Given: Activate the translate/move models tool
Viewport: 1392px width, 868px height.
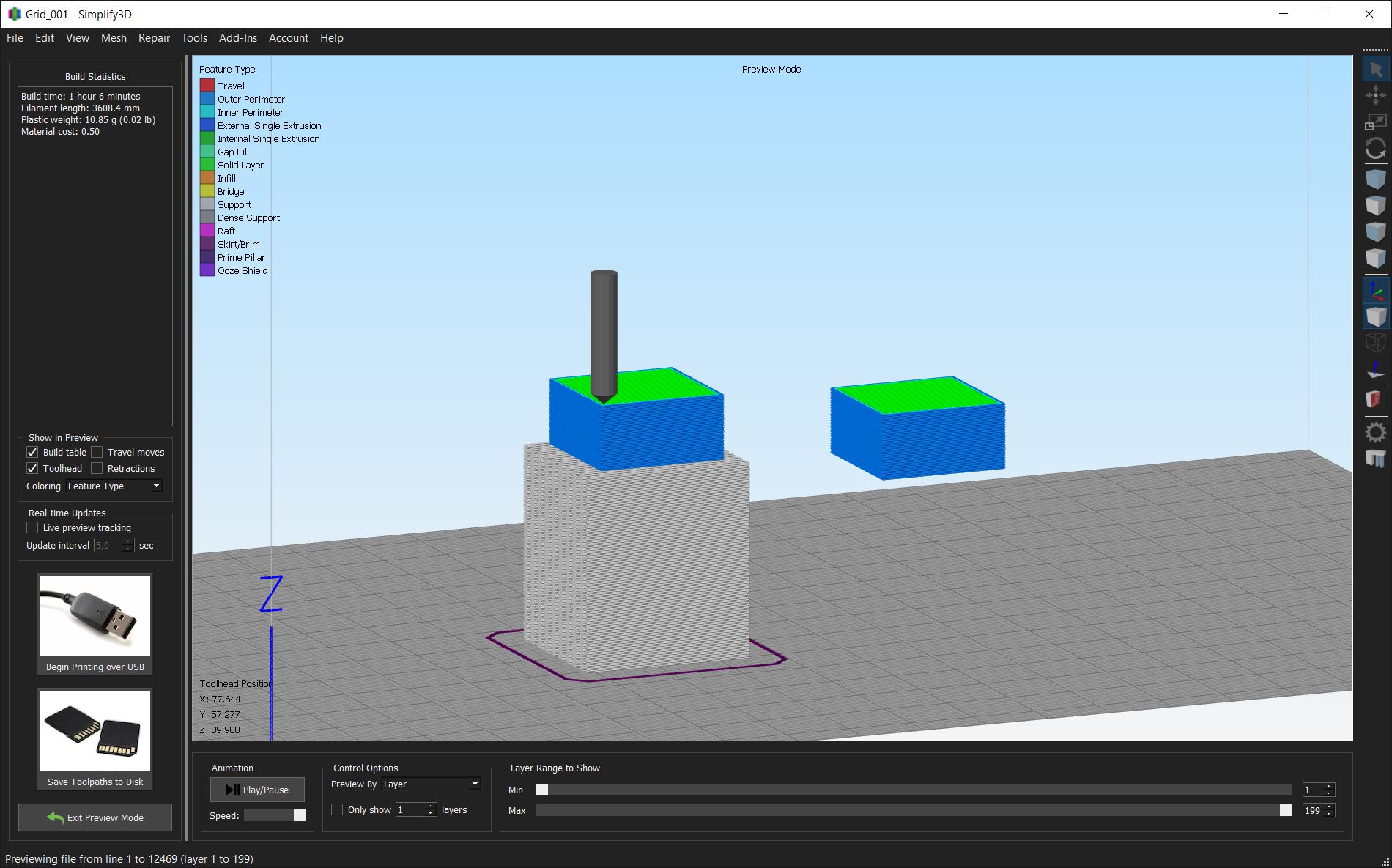Looking at the screenshot, I should point(1375,95).
